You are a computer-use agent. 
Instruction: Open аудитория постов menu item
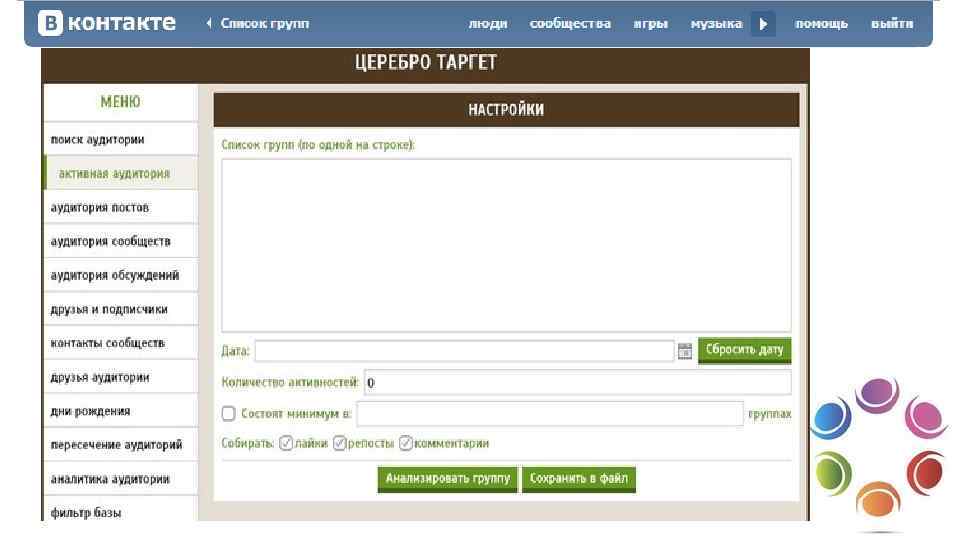[x=121, y=208]
